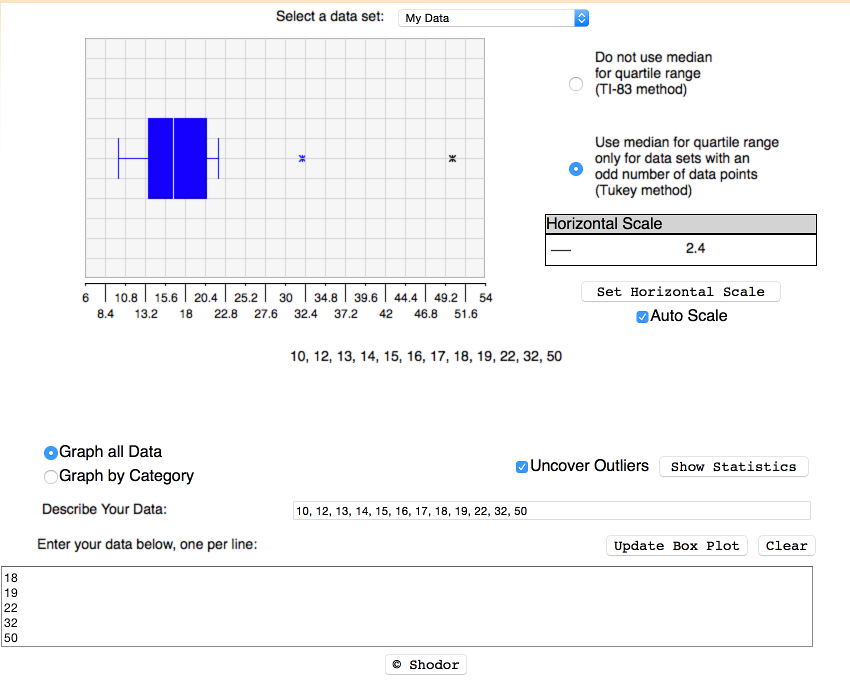Click the Set Horizontal Scale button
The image size is (850, 680).
(x=681, y=292)
